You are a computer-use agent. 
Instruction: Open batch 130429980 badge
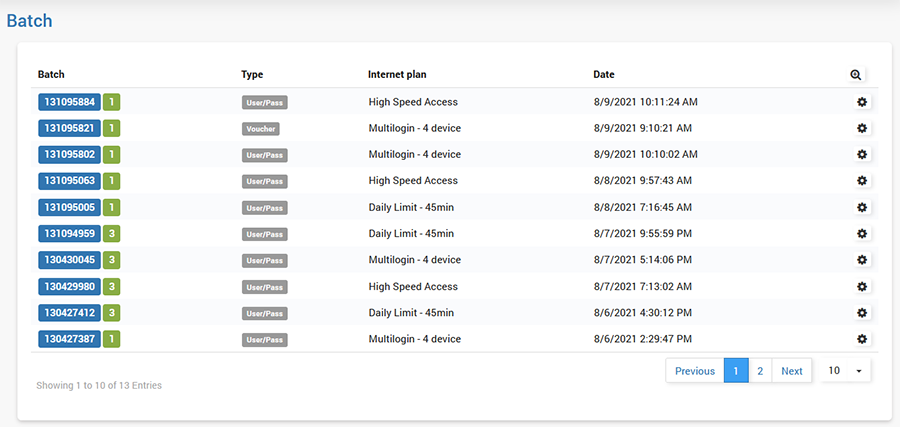pyautogui.click(x=70, y=287)
